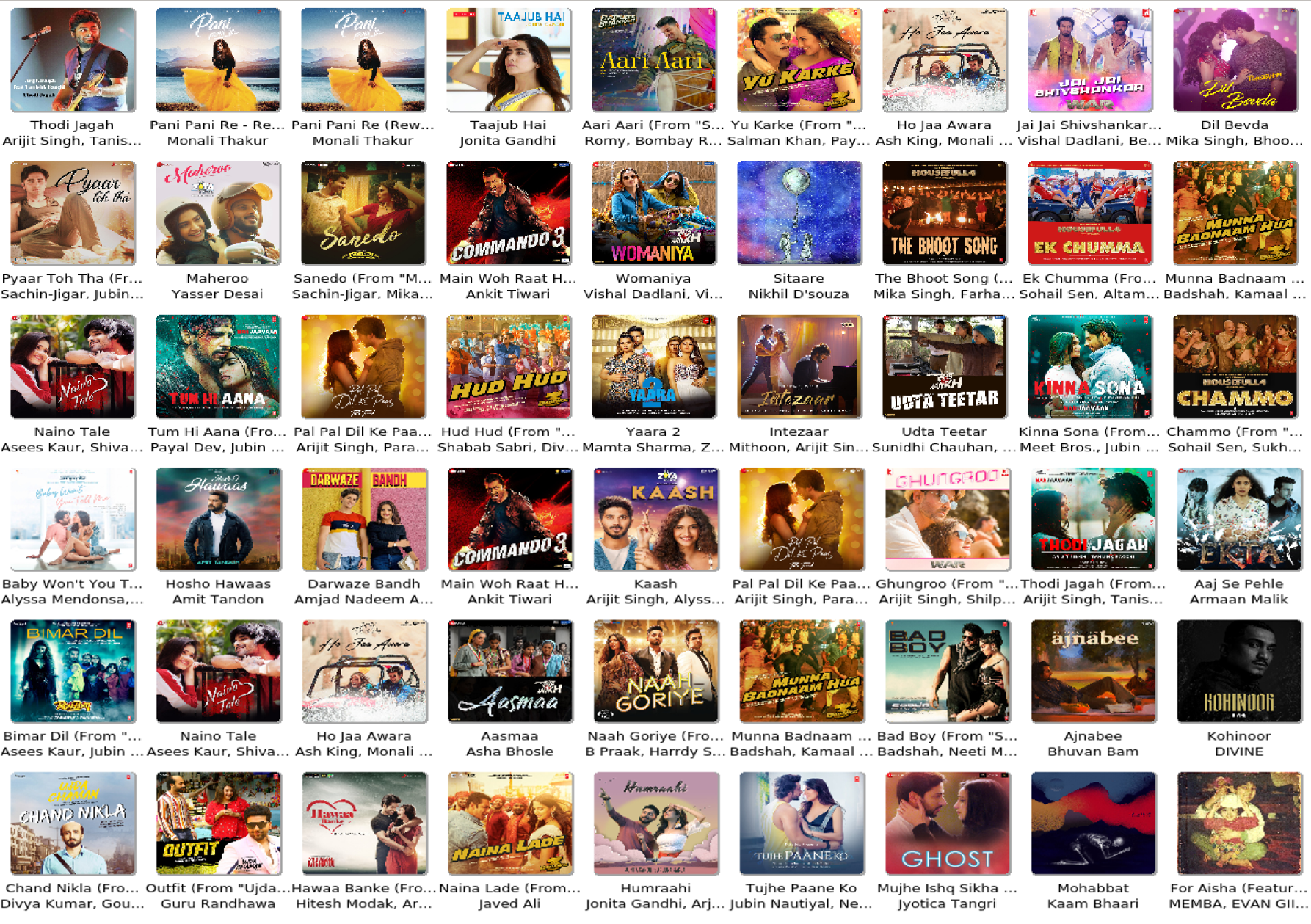
Task: Open the Mohabbat album cover
Action: pos(1093,823)
